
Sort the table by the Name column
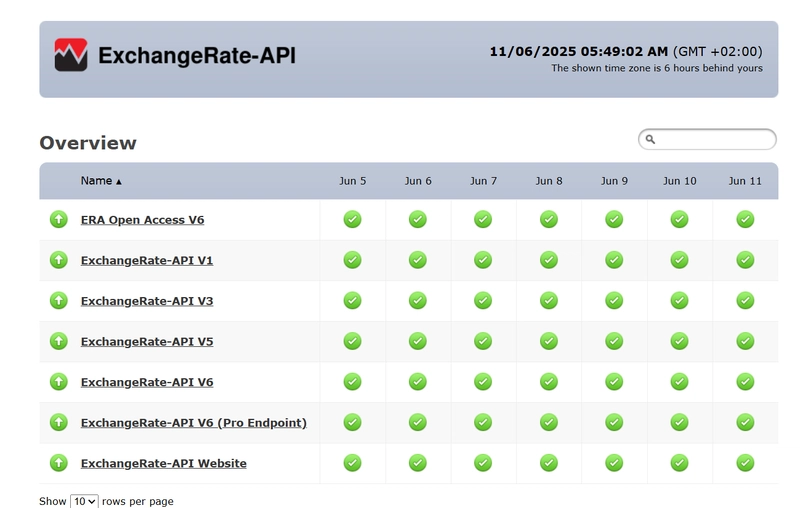[96, 181]
